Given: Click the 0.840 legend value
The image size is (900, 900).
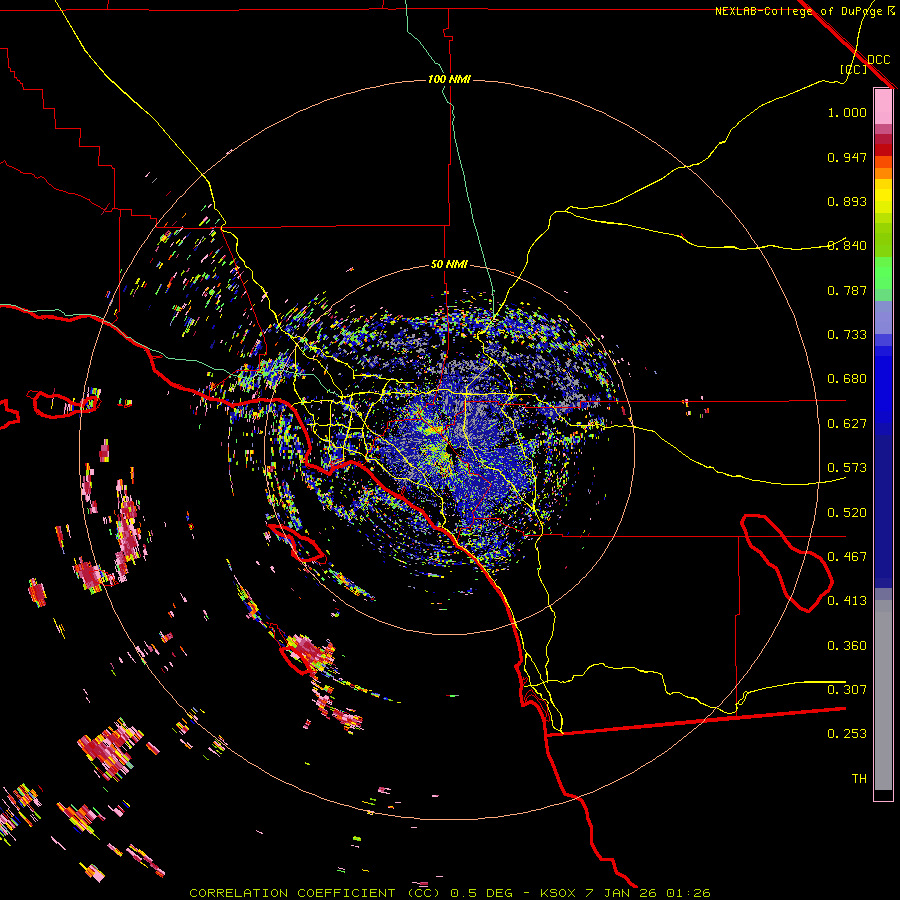Looking at the screenshot, I should pyautogui.click(x=847, y=246).
